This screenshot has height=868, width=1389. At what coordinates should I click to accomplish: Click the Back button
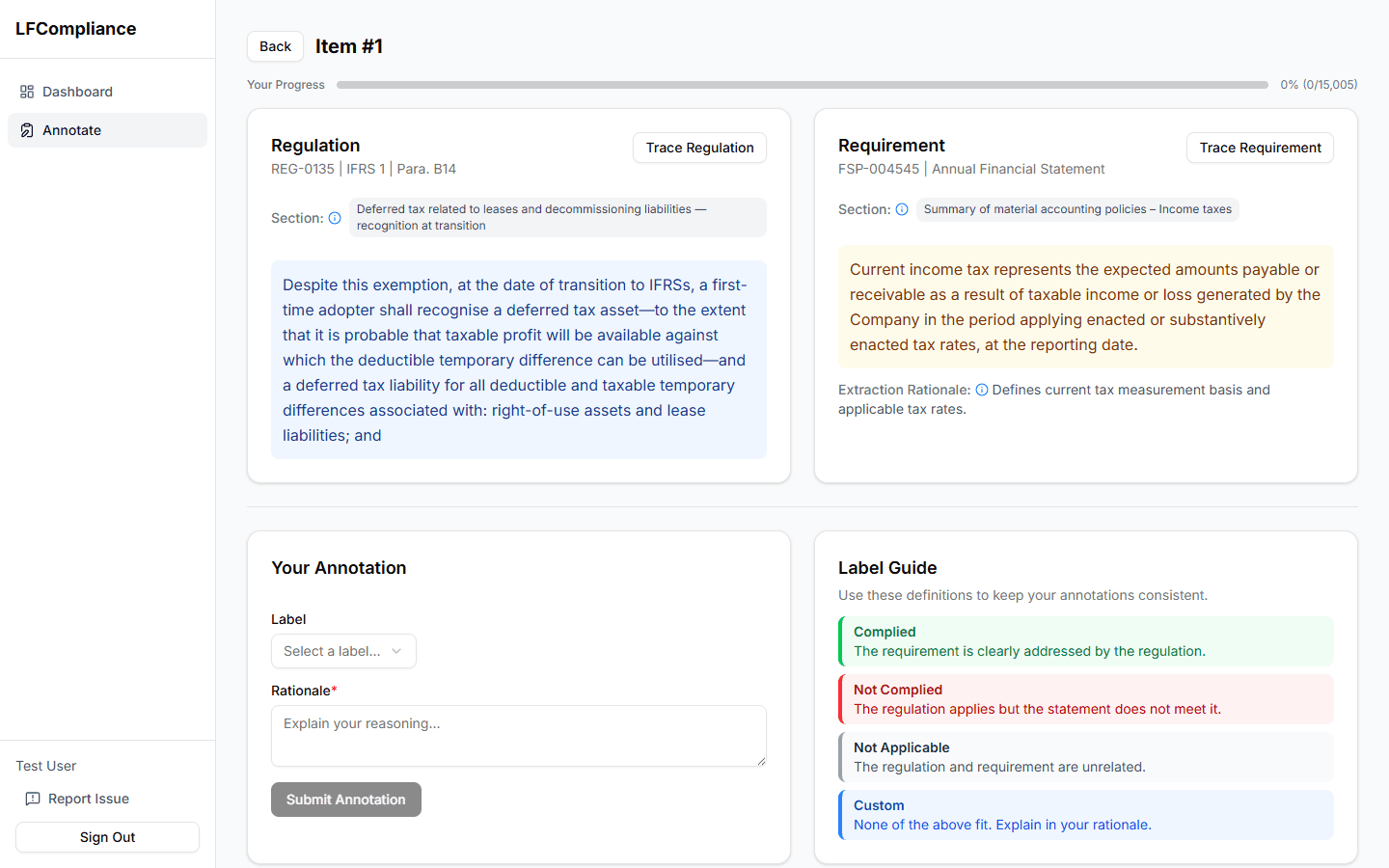tap(275, 45)
